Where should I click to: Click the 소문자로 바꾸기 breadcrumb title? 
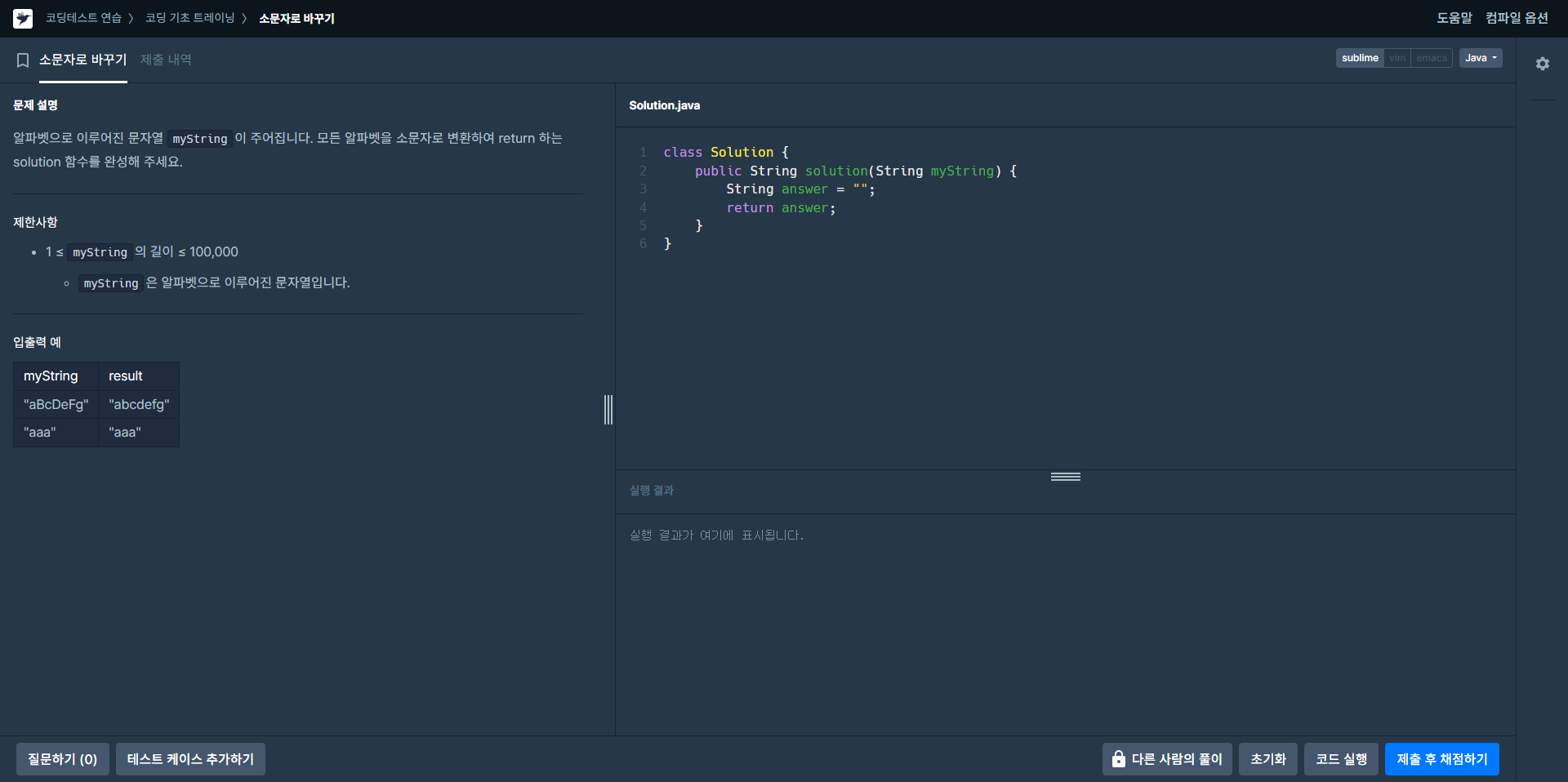pos(296,18)
